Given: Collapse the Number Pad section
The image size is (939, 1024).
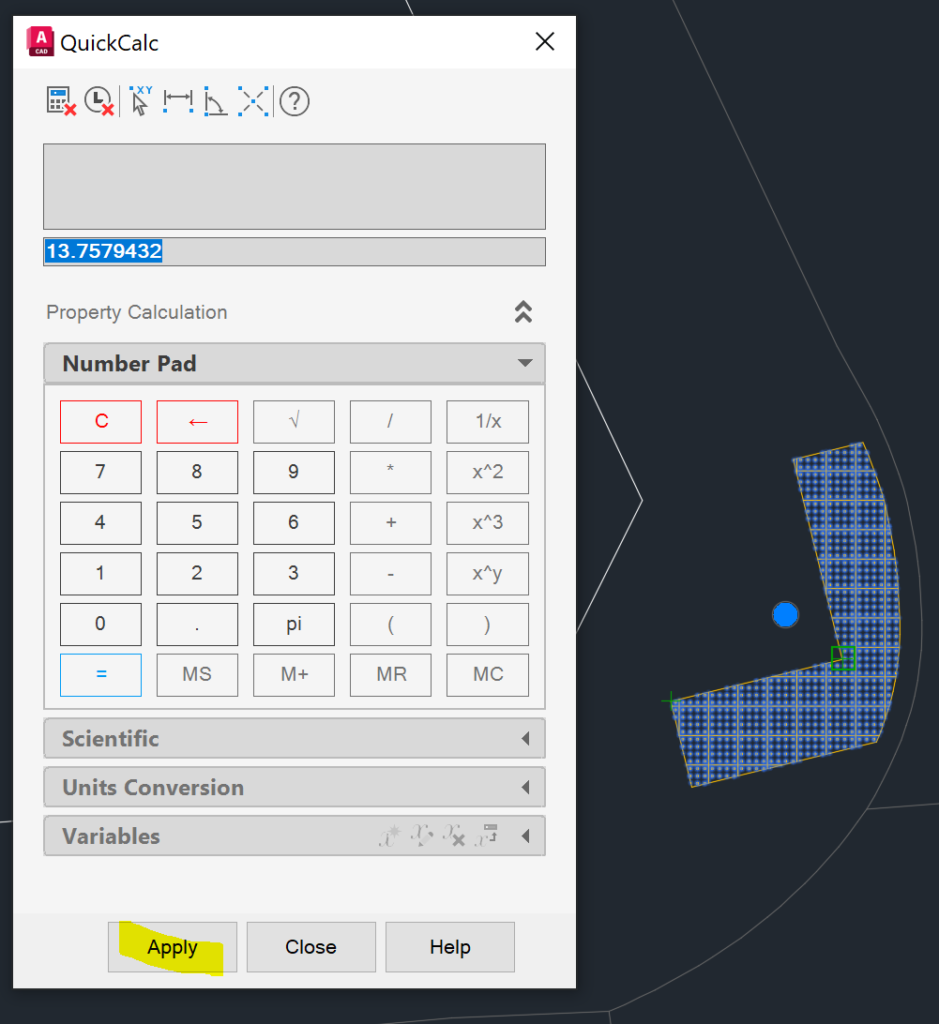Looking at the screenshot, I should coord(294,363).
